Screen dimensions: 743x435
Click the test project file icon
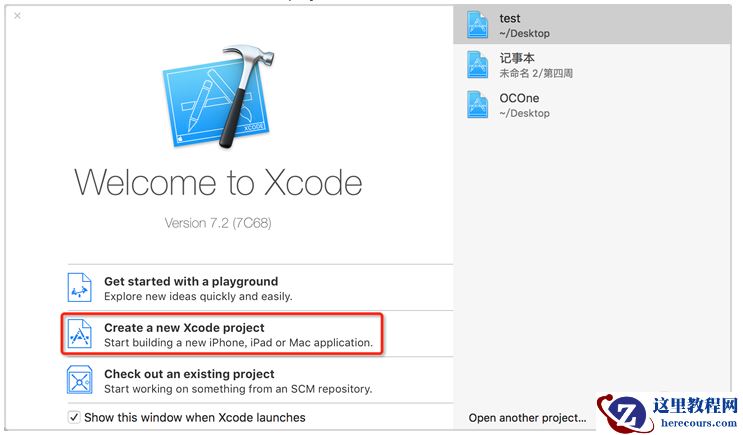[479, 25]
